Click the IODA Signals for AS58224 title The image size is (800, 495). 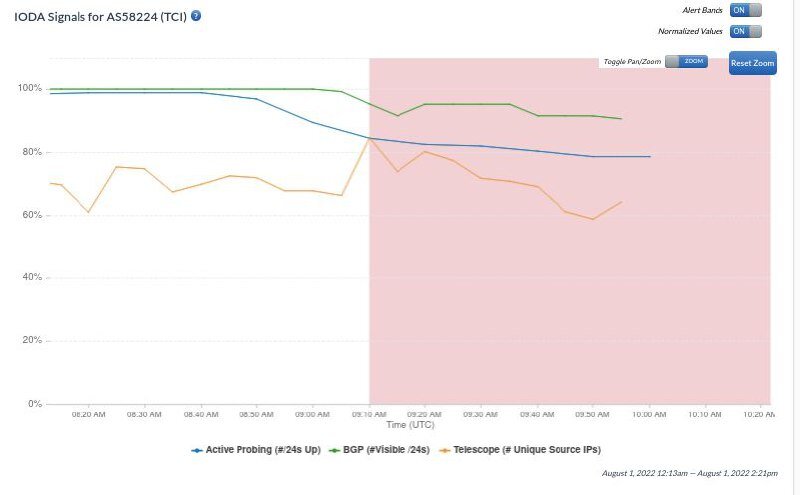[x=100, y=17]
